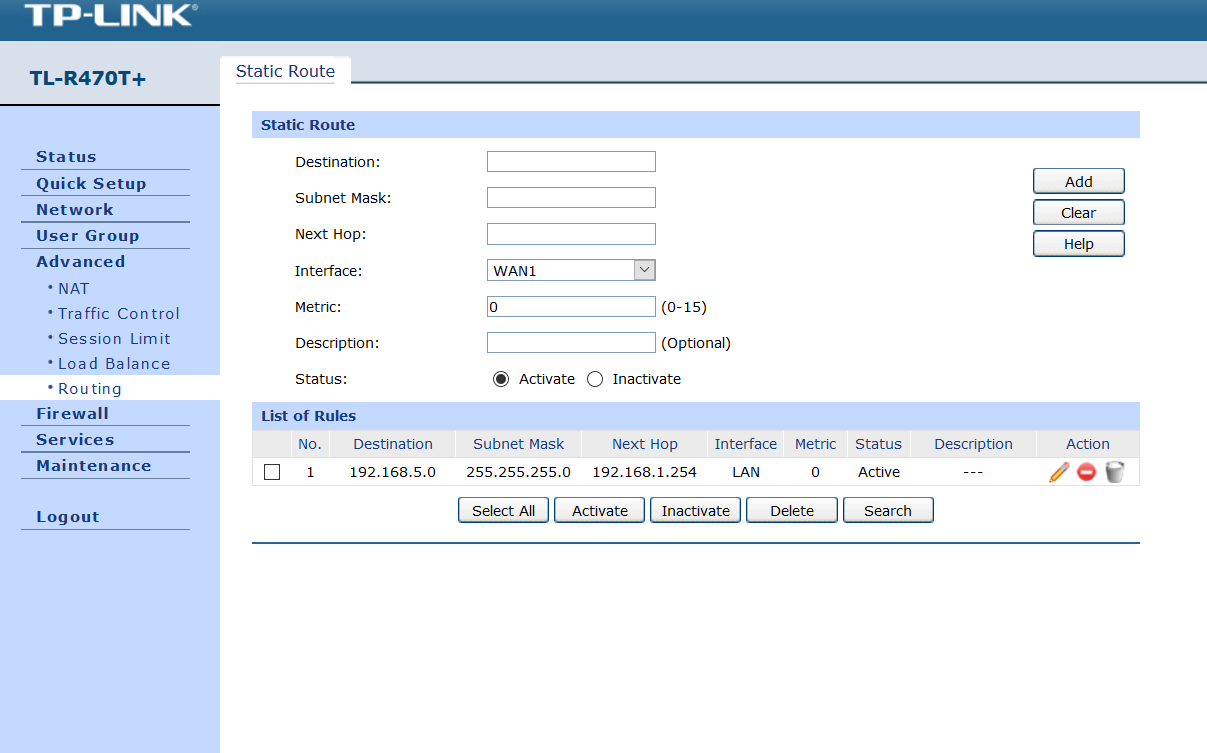Click the List of Rules heading
Screen dimensions: 1207x753
coord(308,416)
